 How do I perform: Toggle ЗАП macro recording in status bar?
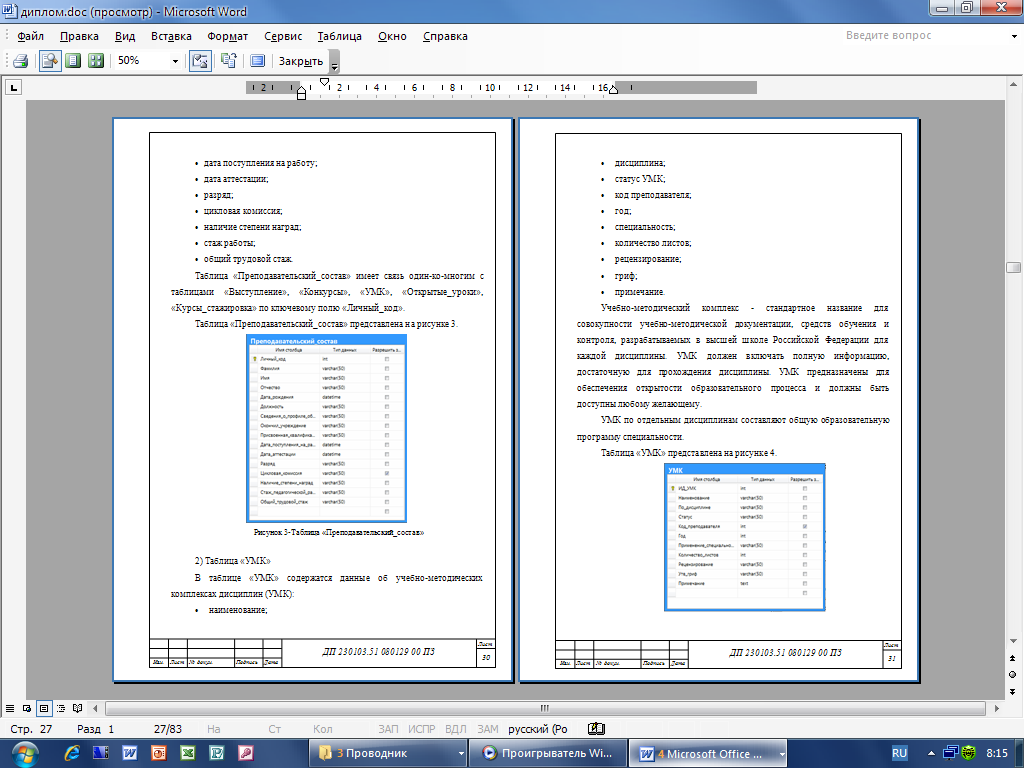point(388,729)
